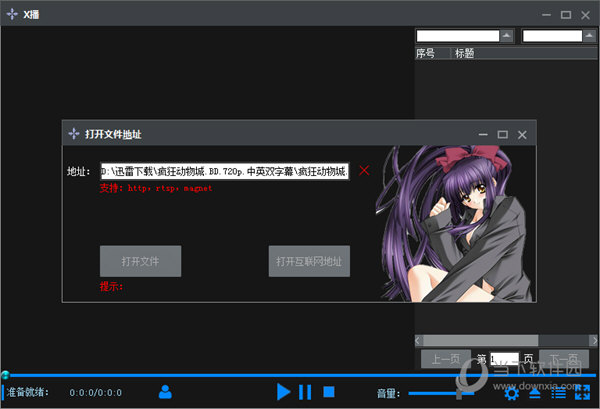600x409 pixels.
Task: Click the 序号 column header
Action: [432, 53]
